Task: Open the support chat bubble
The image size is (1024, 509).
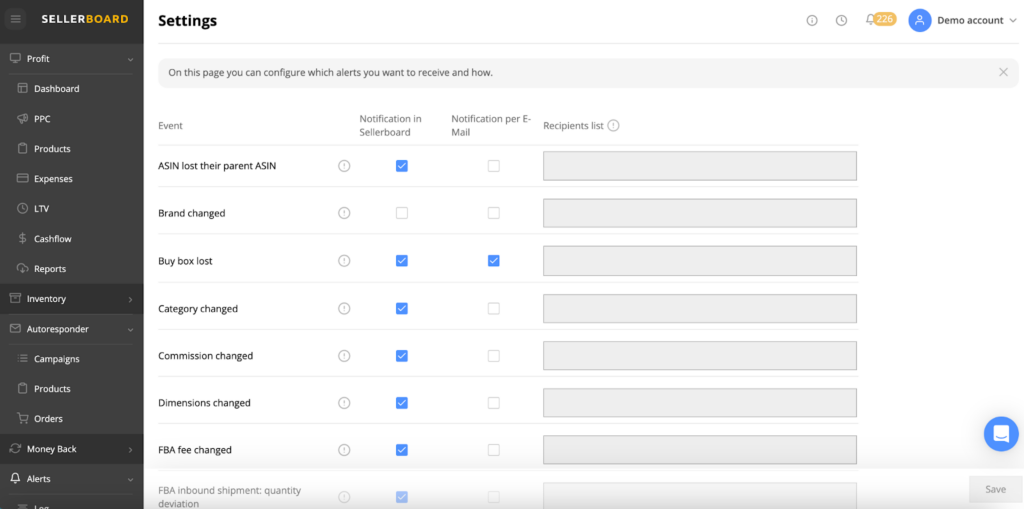Action: (x=1001, y=433)
